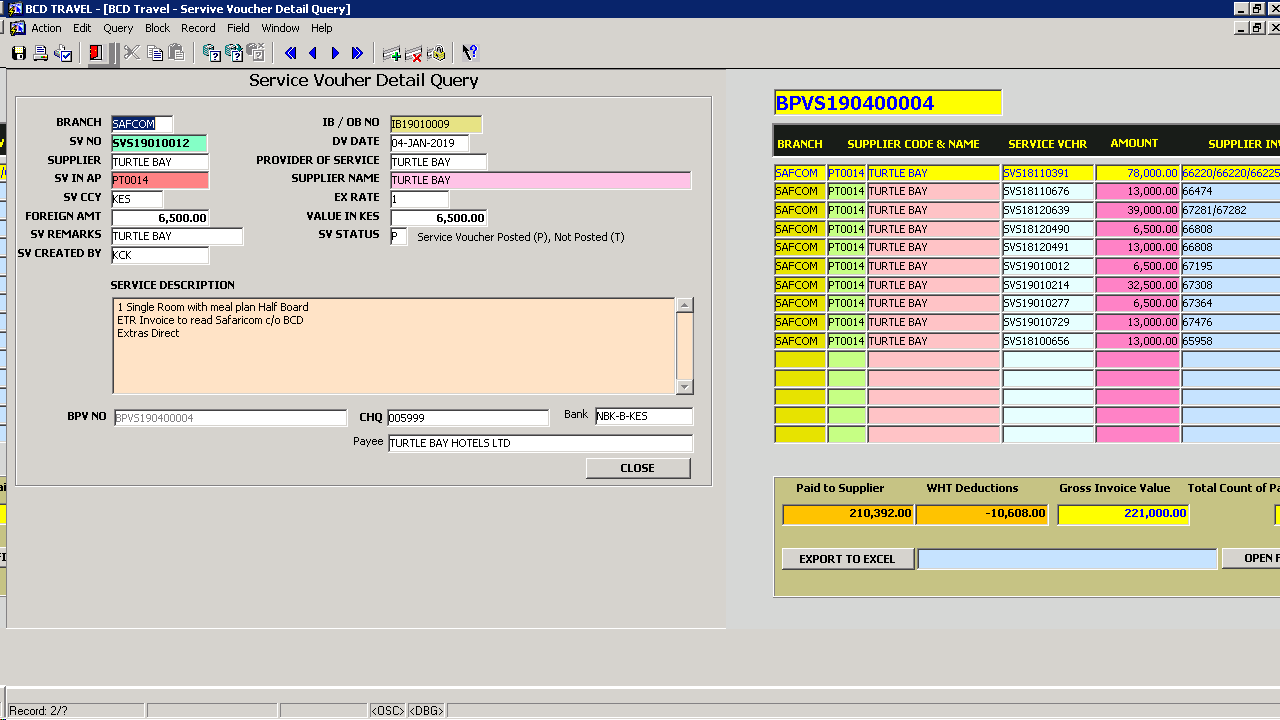Open the Window menu
This screenshot has width=1280, height=720.
(x=281, y=28)
